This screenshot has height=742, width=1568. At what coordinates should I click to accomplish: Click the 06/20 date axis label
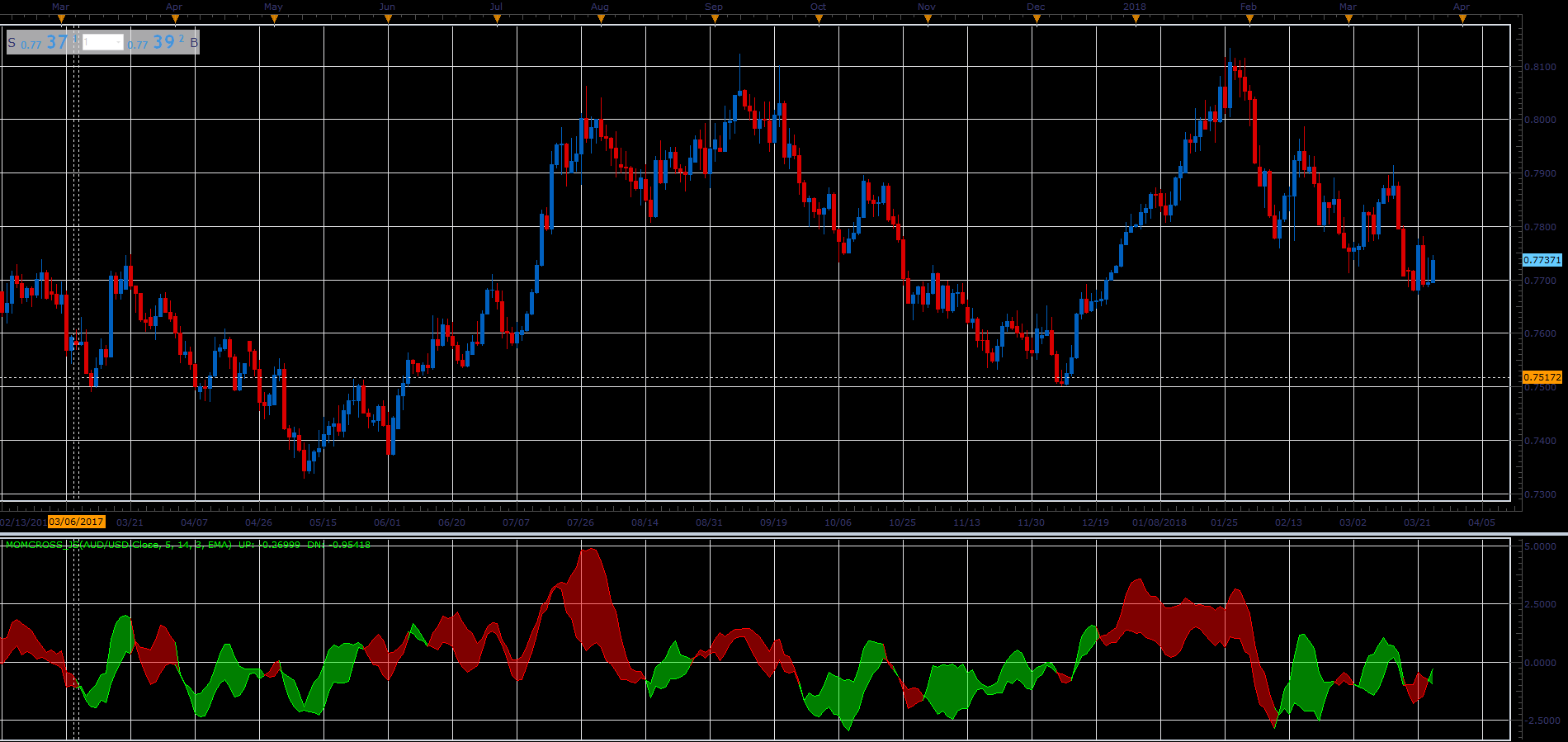[451, 522]
